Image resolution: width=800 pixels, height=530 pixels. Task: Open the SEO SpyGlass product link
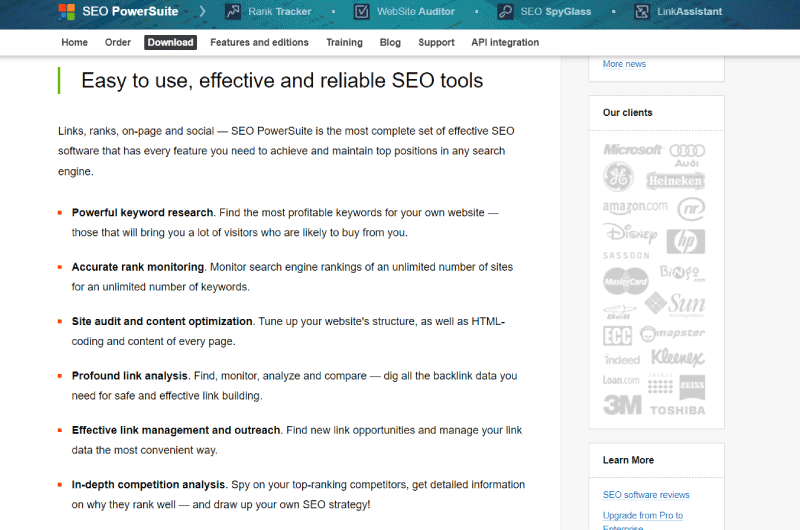pos(556,11)
